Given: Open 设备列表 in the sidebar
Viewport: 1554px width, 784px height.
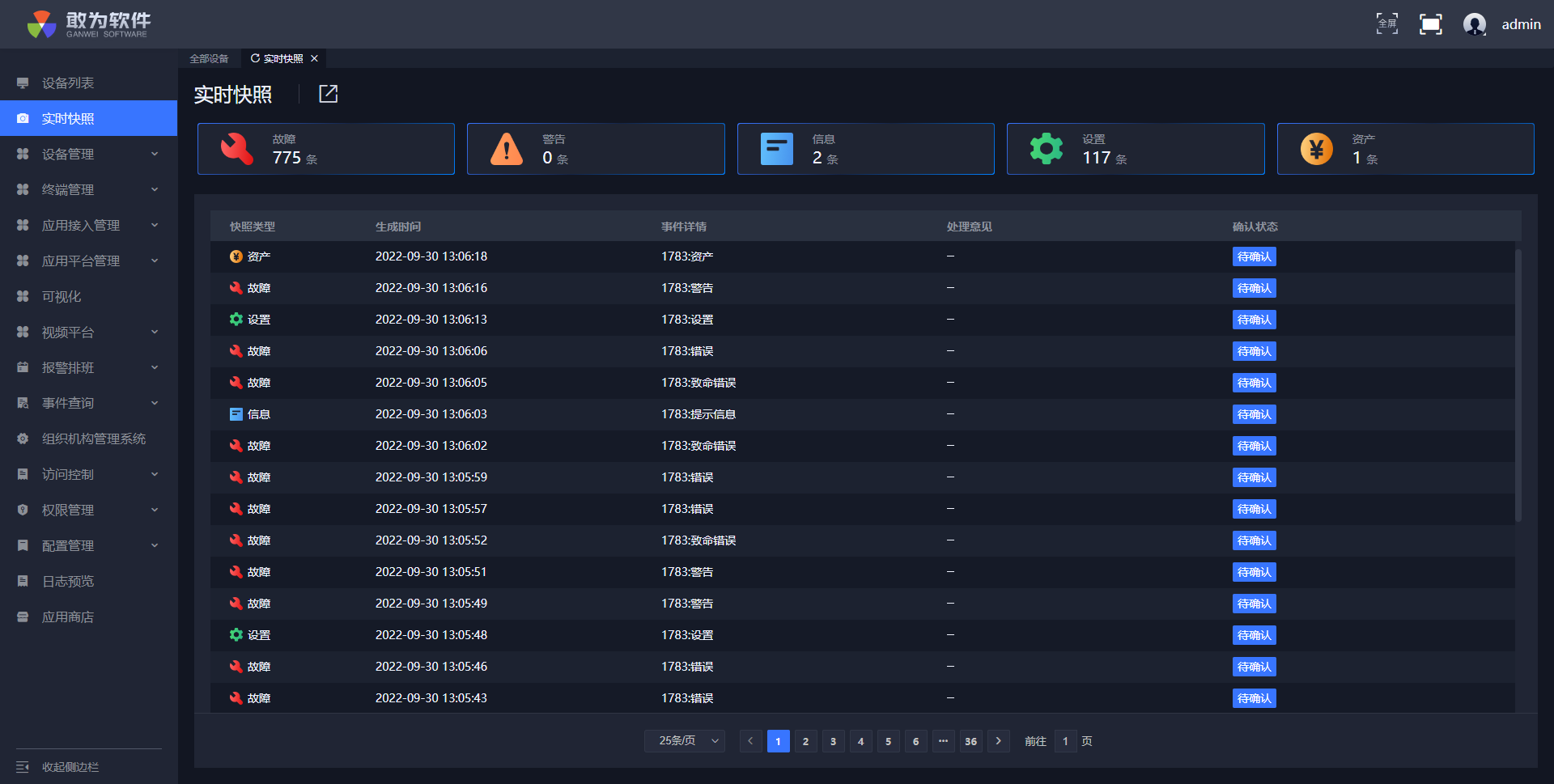Looking at the screenshot, I should (x=68, y=83).
